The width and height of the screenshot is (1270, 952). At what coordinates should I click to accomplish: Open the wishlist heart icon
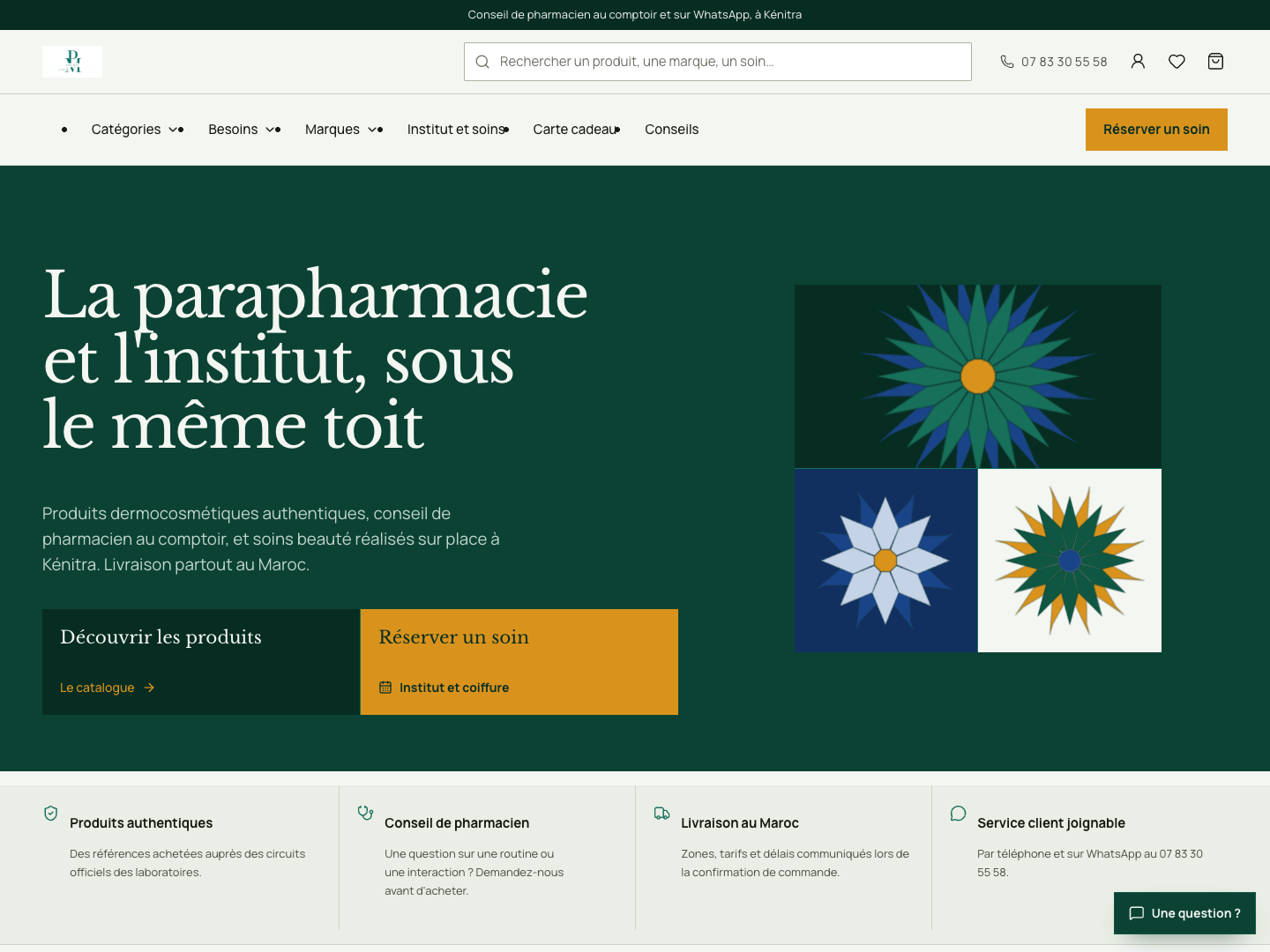1177,62
